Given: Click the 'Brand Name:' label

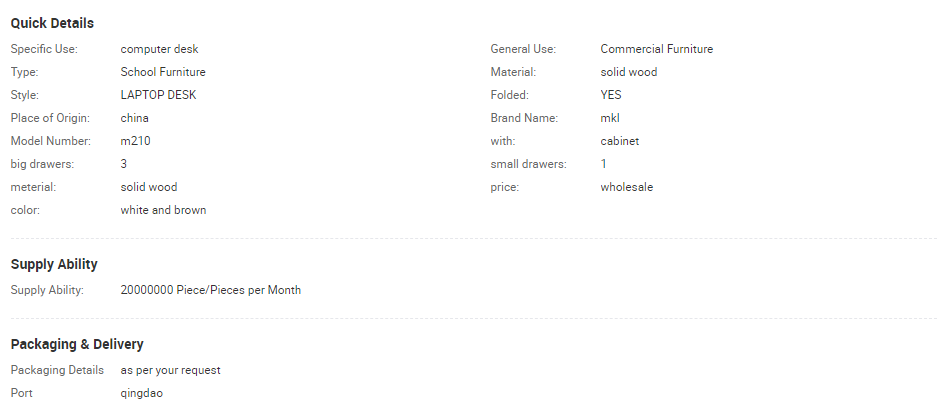Looking at the screenshot, I should point(524,118).
